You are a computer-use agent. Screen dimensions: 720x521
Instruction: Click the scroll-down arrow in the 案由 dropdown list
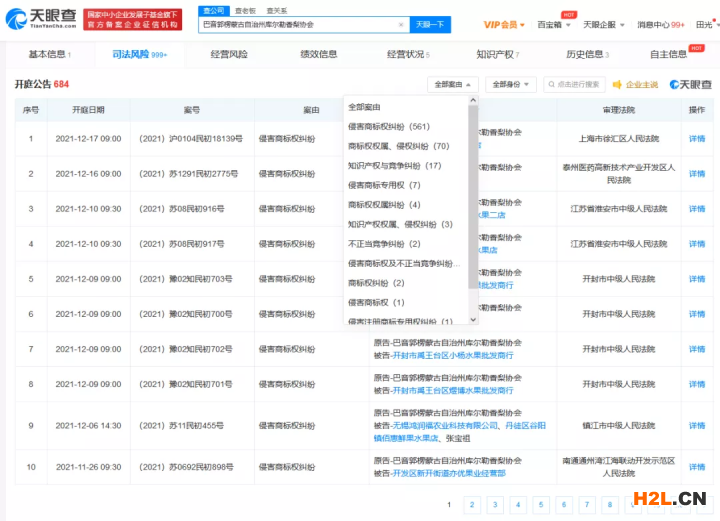click(473, 319)
